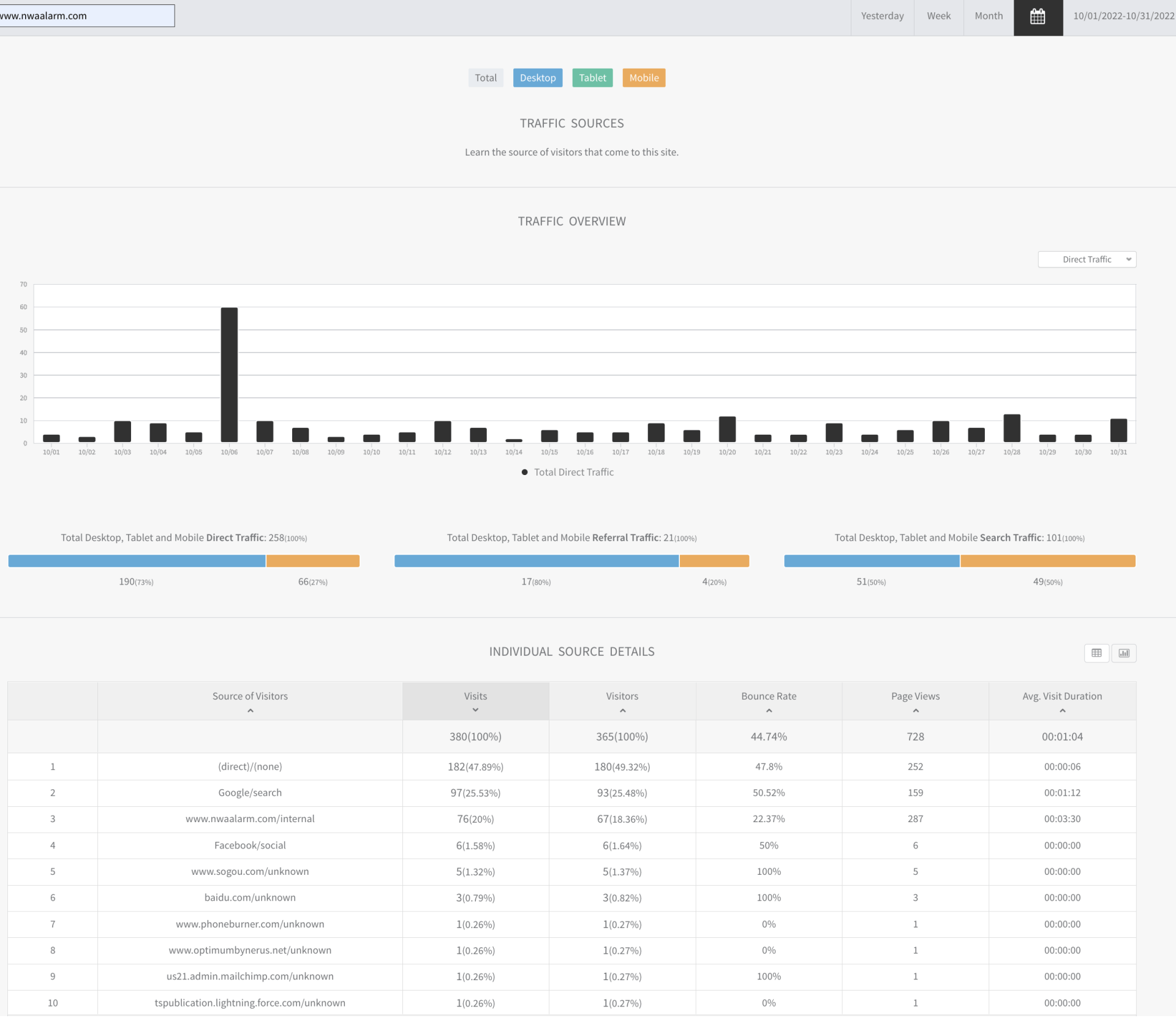The height and width of the screenshot is (1023, 1176).
Task: Click the website URL input field
Action: (x=86, y=16)
